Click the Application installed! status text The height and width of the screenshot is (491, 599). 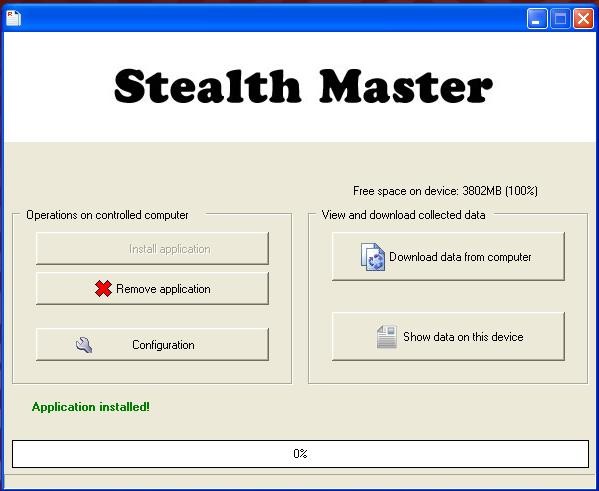91,407
